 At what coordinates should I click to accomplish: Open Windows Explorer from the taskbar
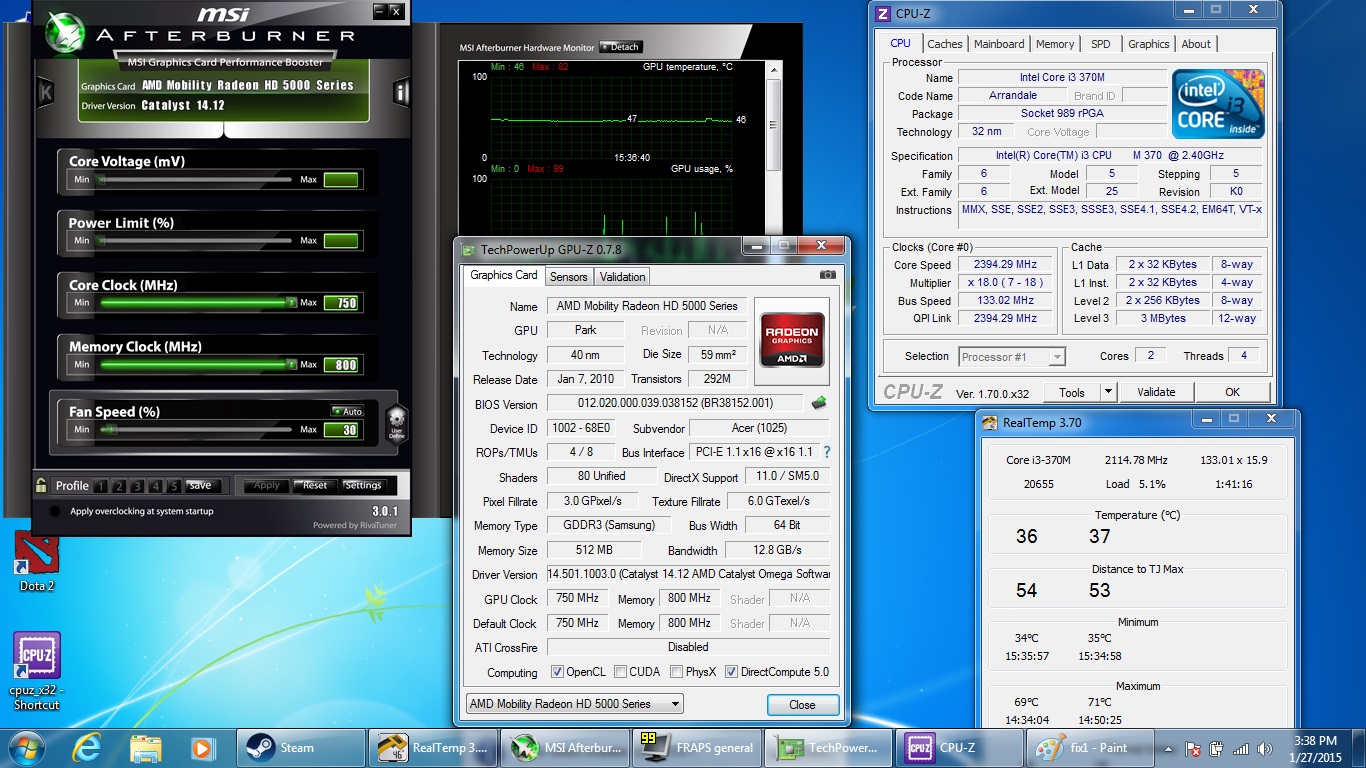click(x=146, y=748)
